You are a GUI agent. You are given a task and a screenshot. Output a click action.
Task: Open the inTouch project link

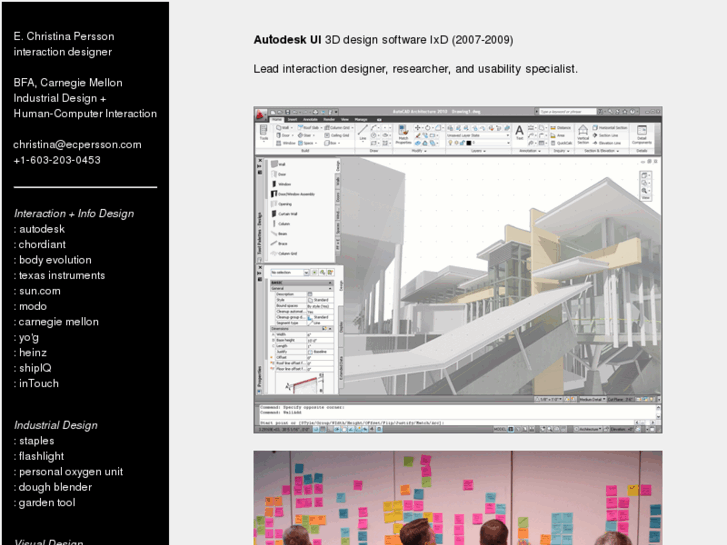39,384
